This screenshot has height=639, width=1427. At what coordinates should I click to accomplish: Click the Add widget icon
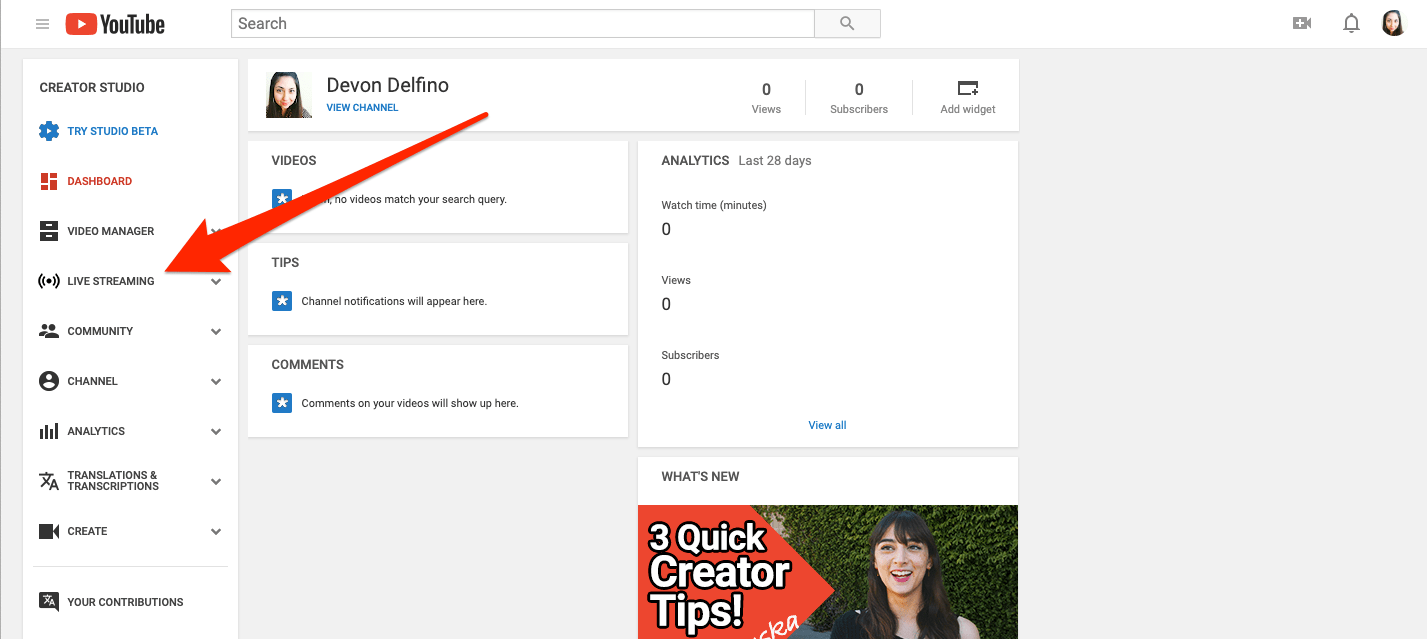click(x=968, y=88)
